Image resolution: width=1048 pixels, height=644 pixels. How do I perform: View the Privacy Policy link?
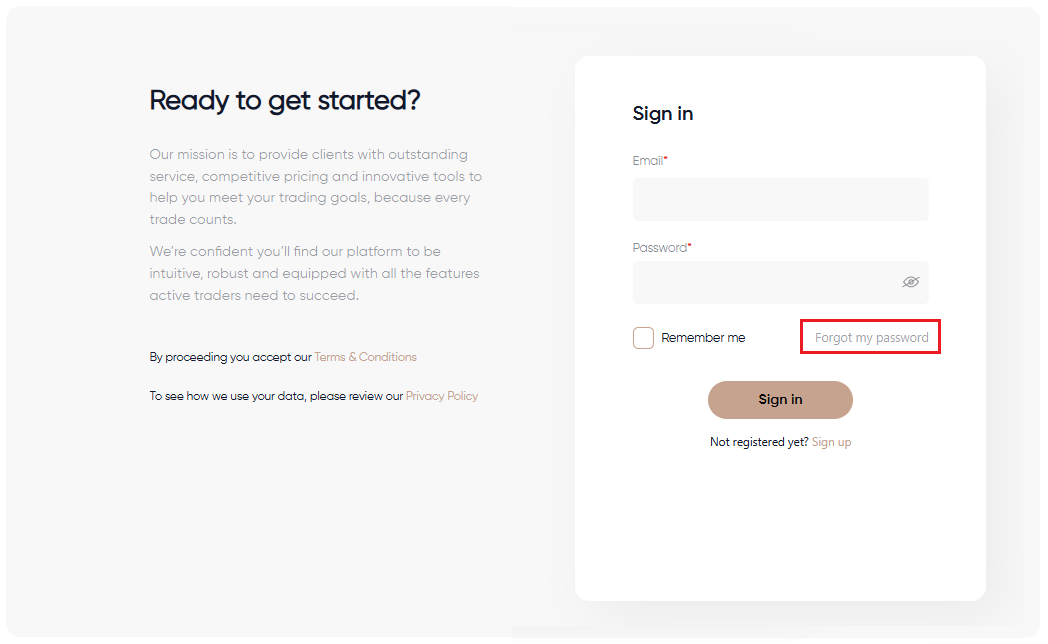[x=442, y=395]
